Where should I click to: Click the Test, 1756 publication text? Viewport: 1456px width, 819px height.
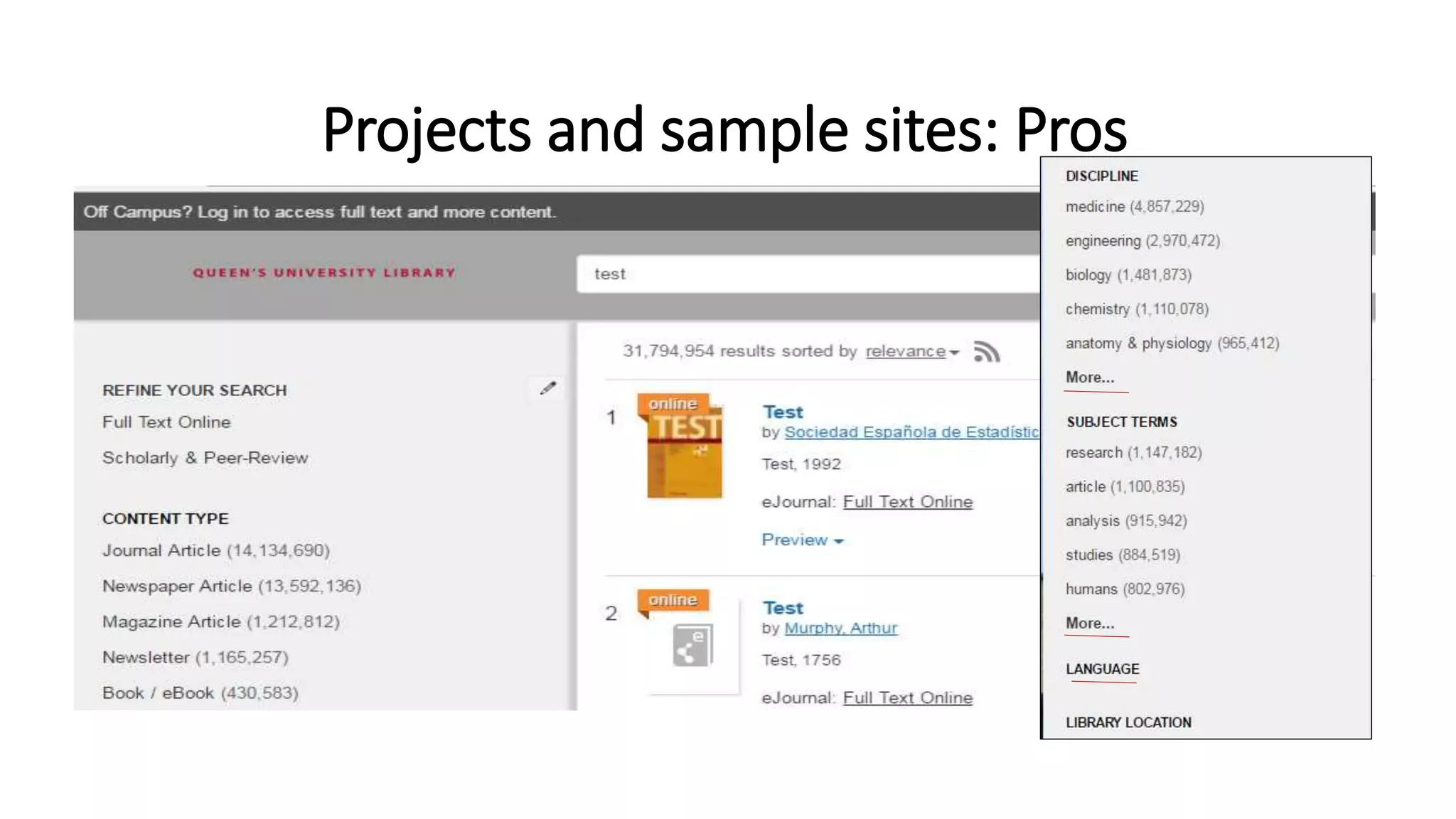[801, 660]
